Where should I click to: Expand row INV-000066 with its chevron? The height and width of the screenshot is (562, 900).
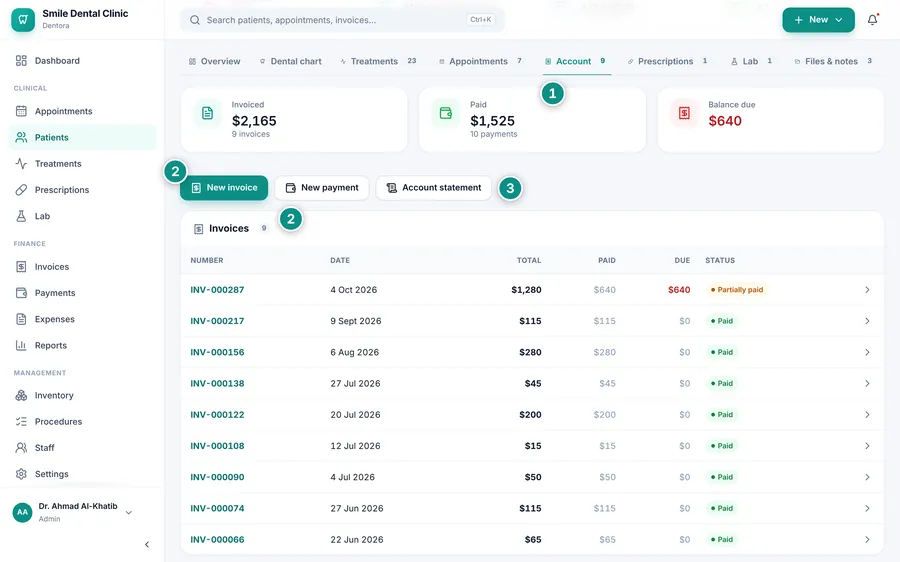(x=867, y=540)
